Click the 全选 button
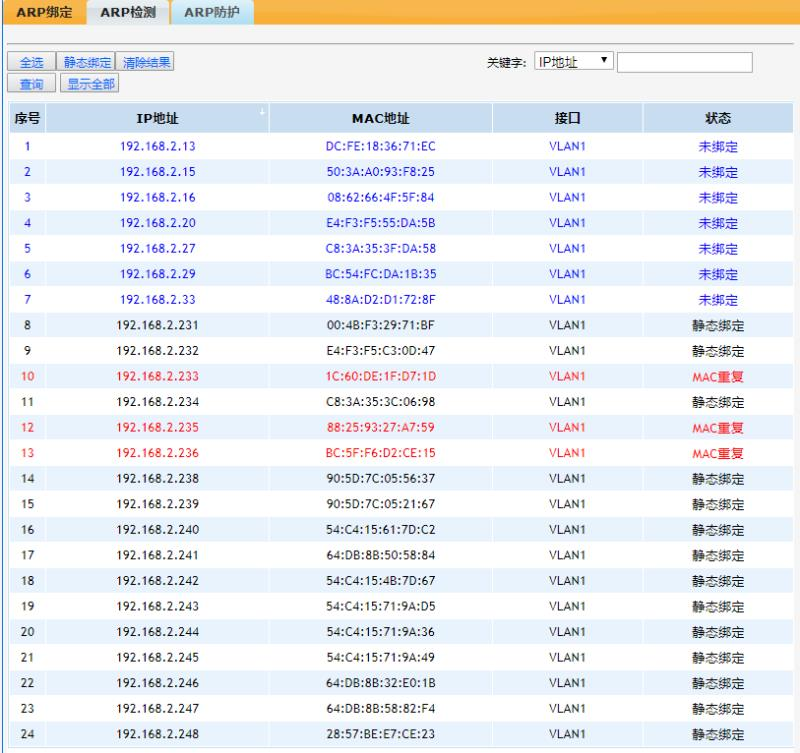Viewport: 800px width, 753px height. pos(29,63)
